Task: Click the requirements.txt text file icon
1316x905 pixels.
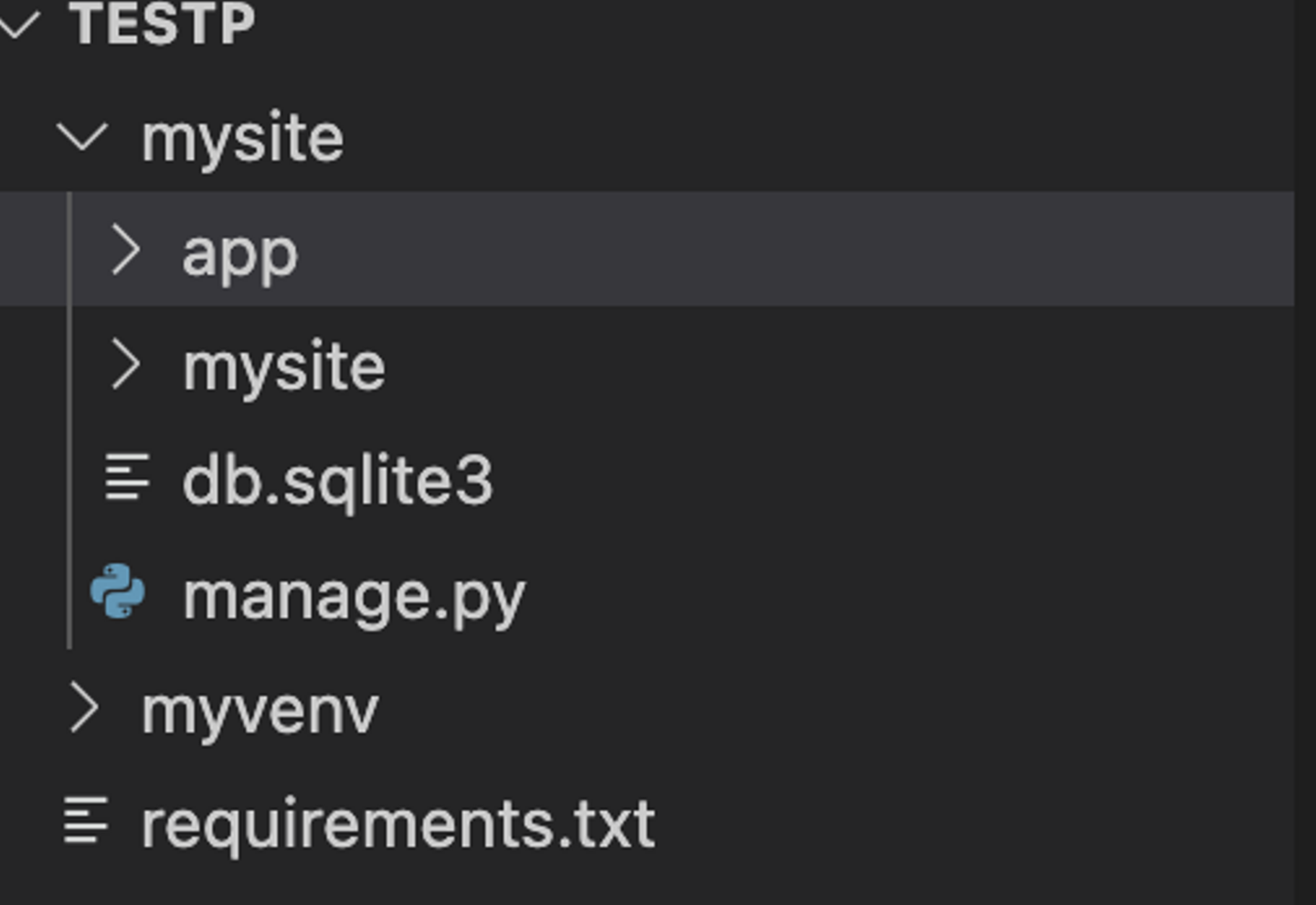Action: pos(86,820)
